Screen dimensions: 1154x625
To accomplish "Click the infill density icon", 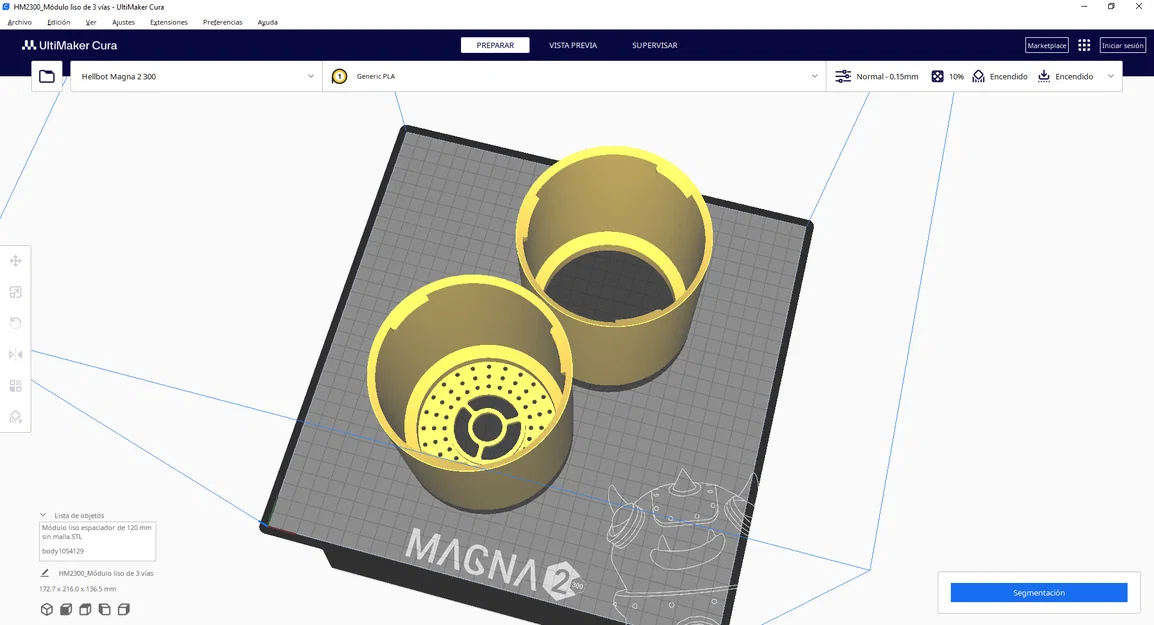I will pos(938,77).
